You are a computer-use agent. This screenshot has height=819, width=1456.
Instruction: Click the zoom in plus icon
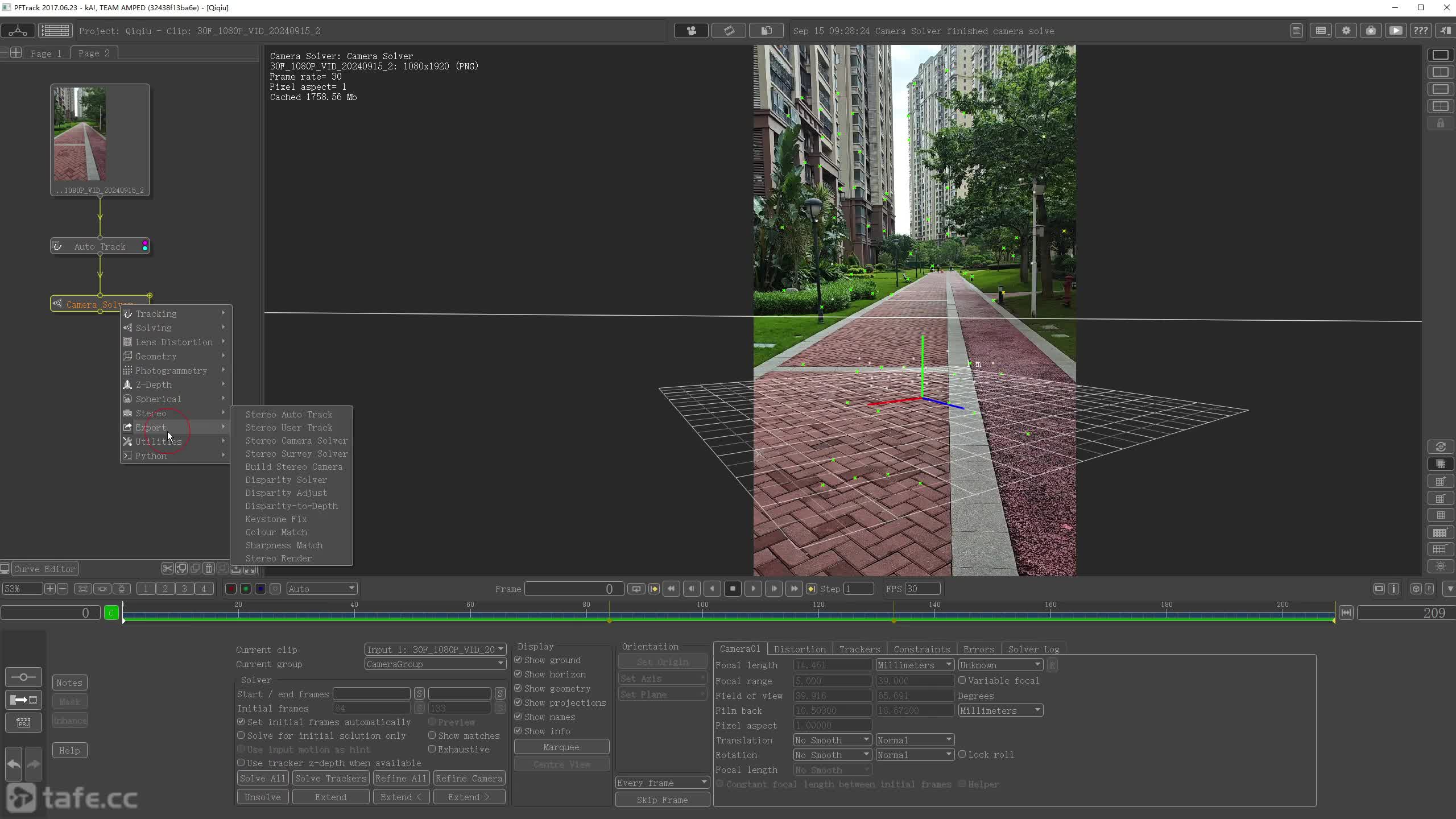click(x=50, y=589)
